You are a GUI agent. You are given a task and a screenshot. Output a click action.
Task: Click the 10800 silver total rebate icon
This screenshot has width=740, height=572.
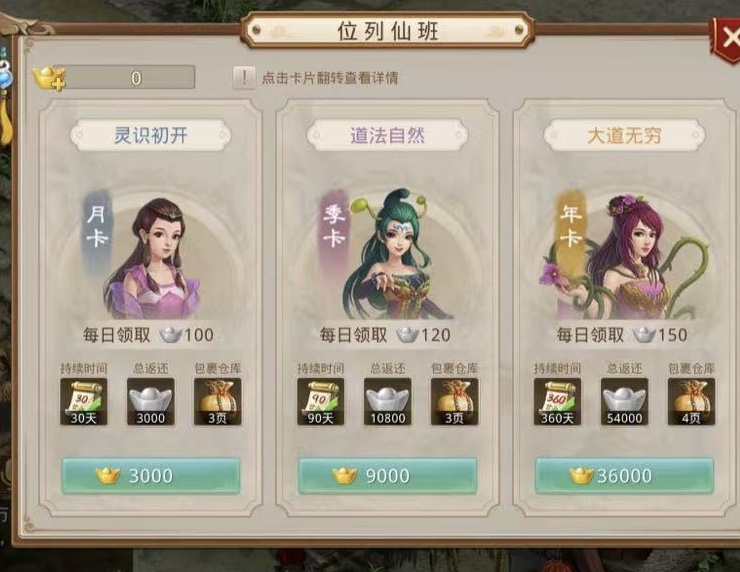tap(387, 402)
